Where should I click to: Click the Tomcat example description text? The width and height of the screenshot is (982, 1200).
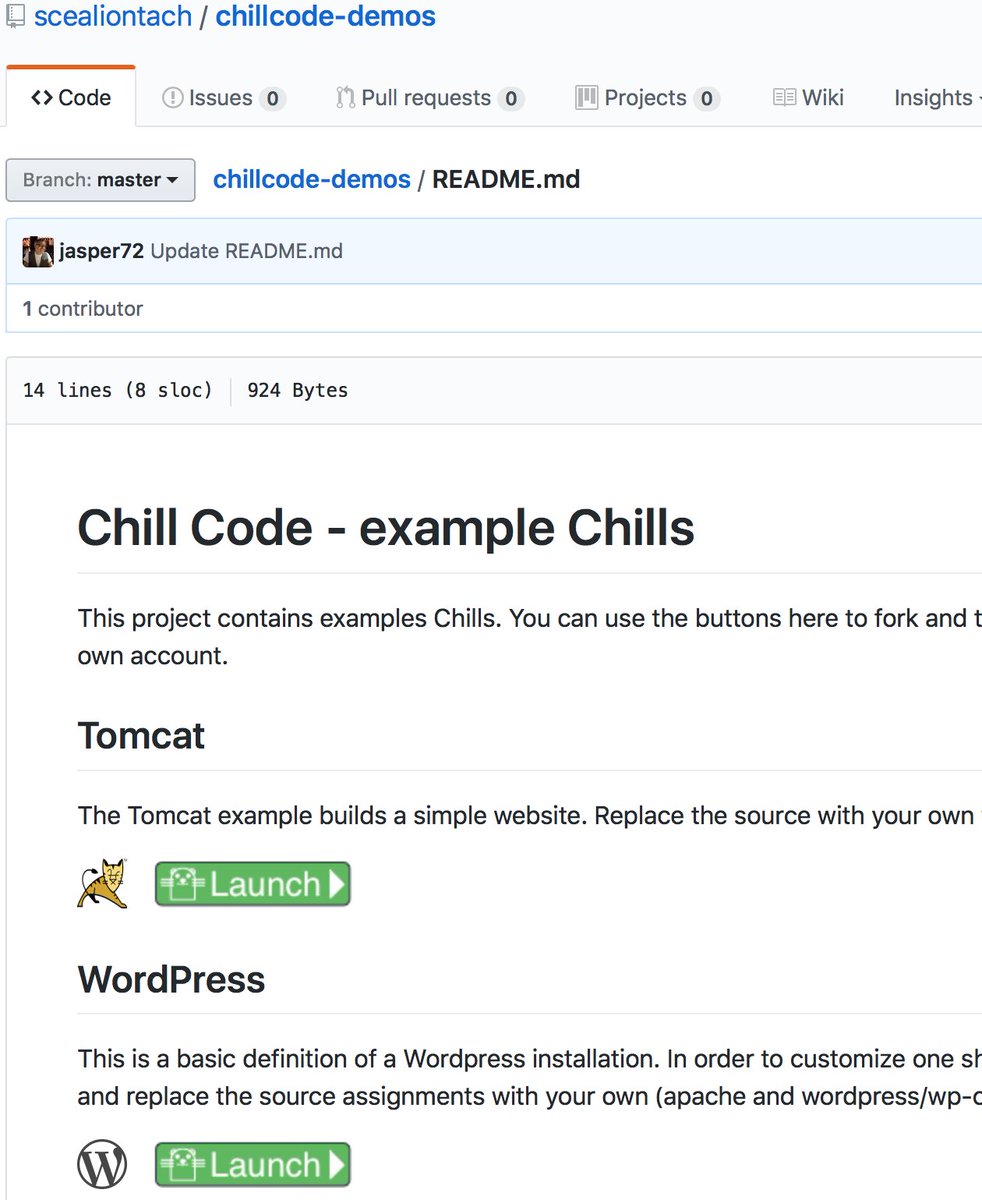pyautogui.click(x=530, y=816)
